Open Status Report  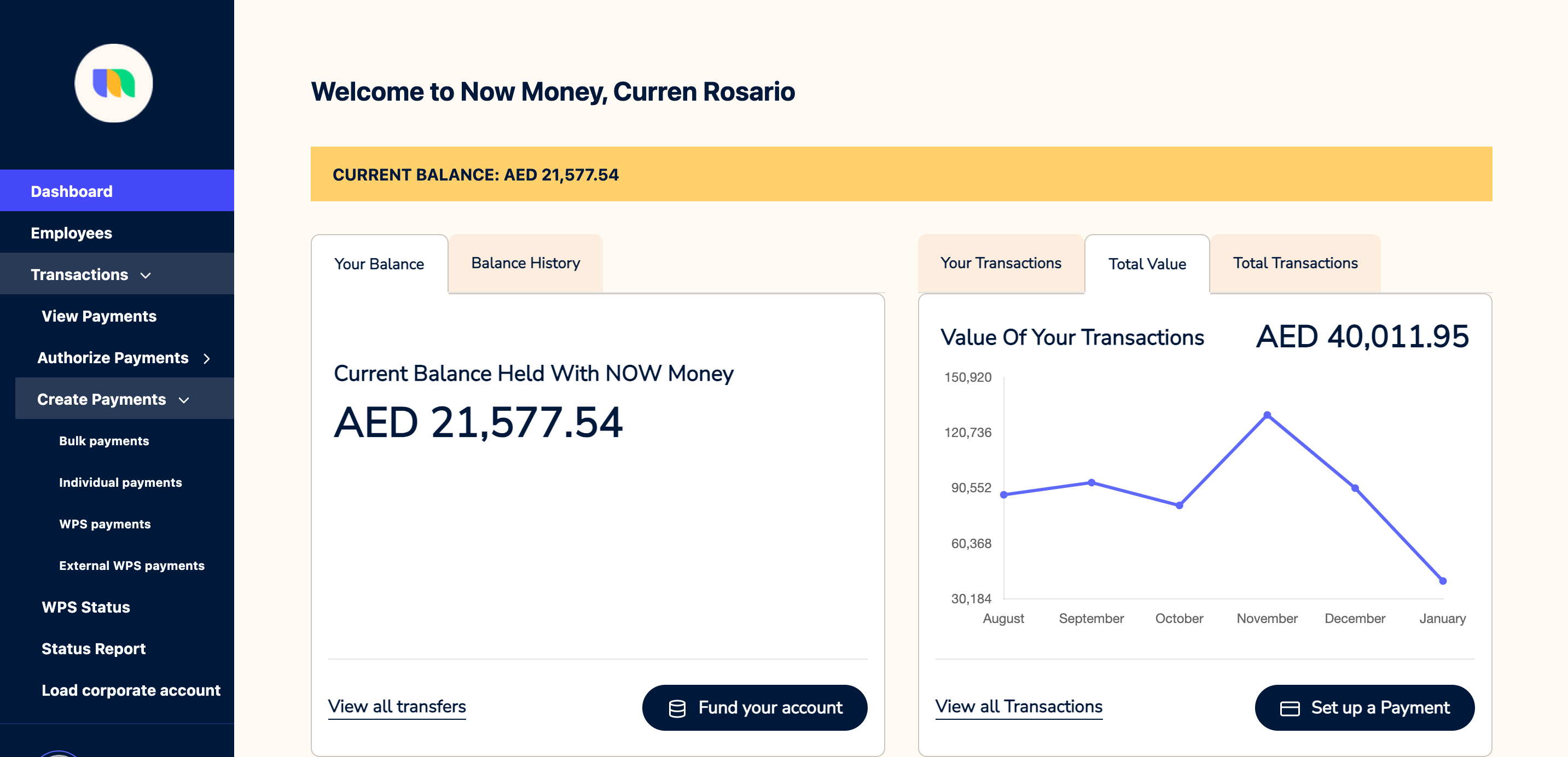94,649
